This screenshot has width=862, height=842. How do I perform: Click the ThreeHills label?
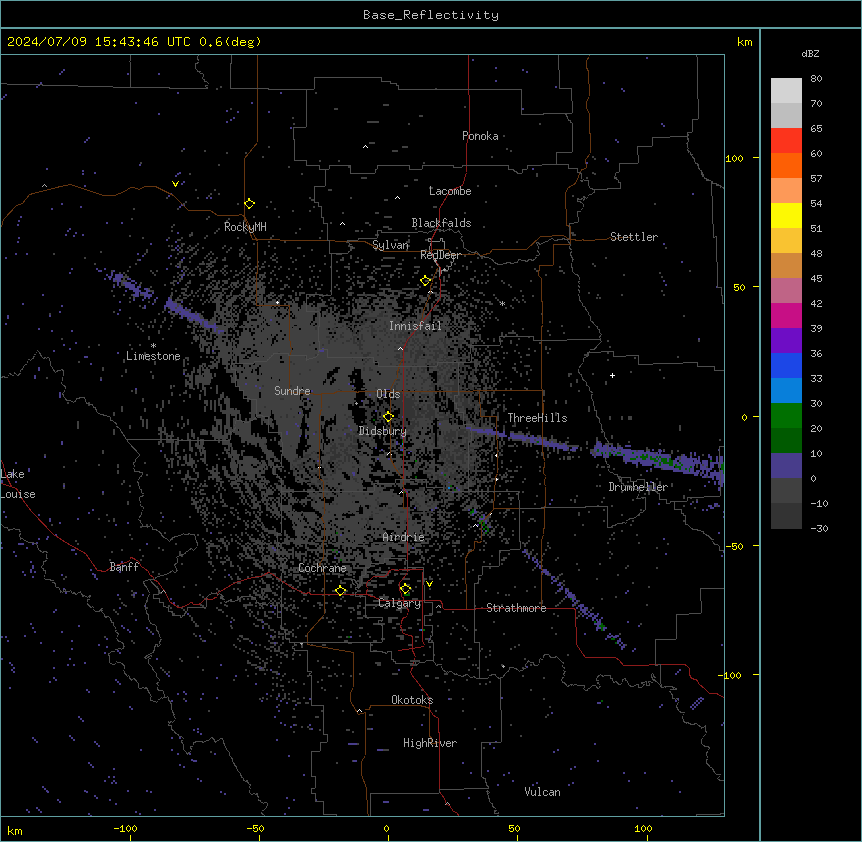(537, 418)
